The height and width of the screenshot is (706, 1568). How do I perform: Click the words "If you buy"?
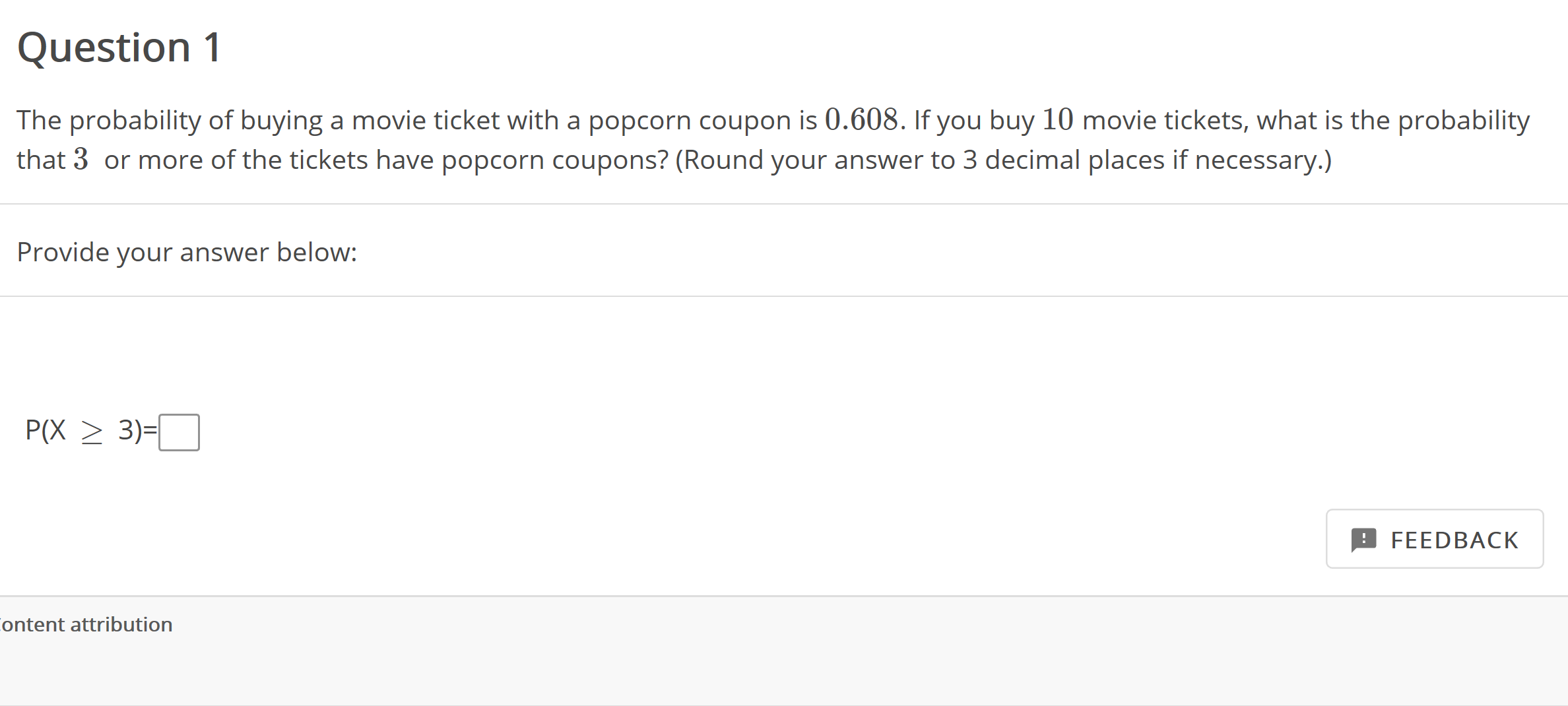click(x=973, y=120)
